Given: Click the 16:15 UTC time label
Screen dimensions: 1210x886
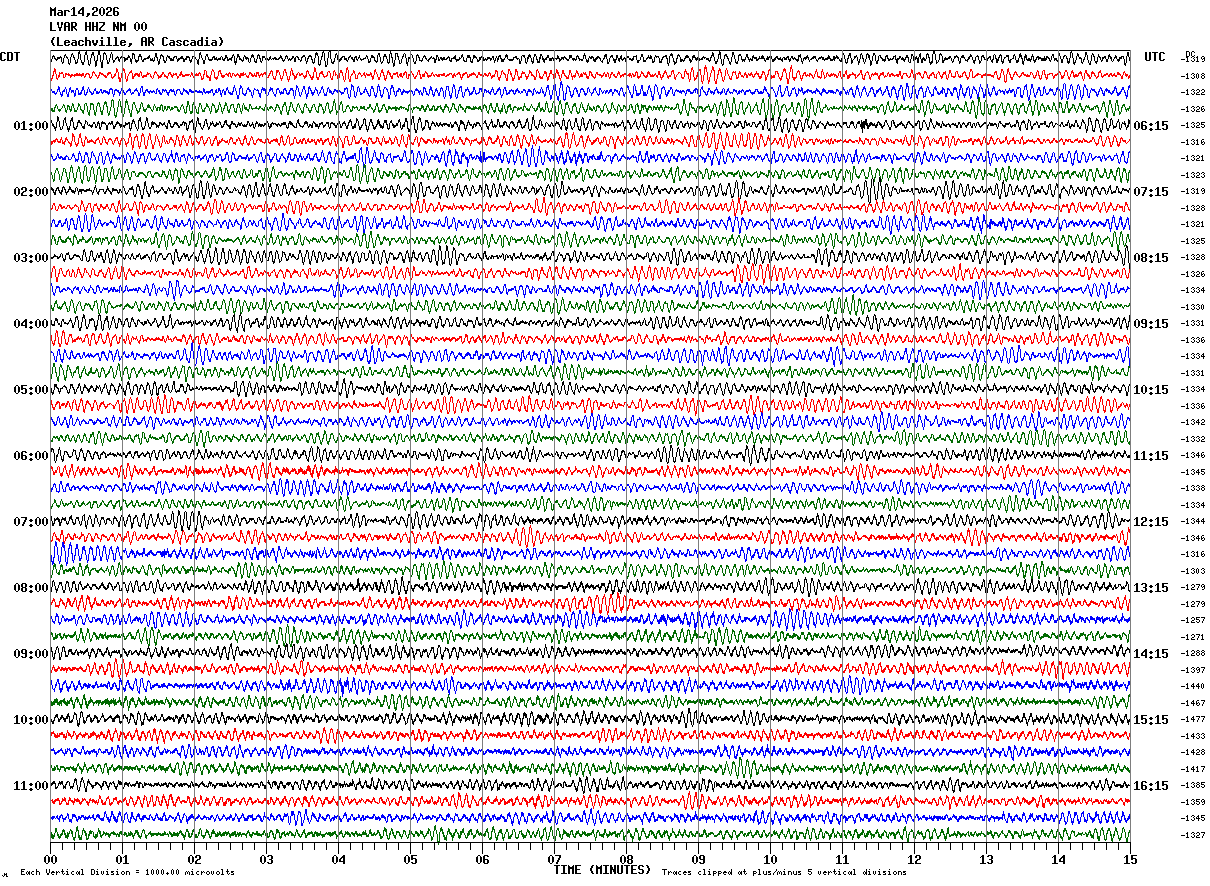Looking at the screenshot, I should (x=1151, y=786).
